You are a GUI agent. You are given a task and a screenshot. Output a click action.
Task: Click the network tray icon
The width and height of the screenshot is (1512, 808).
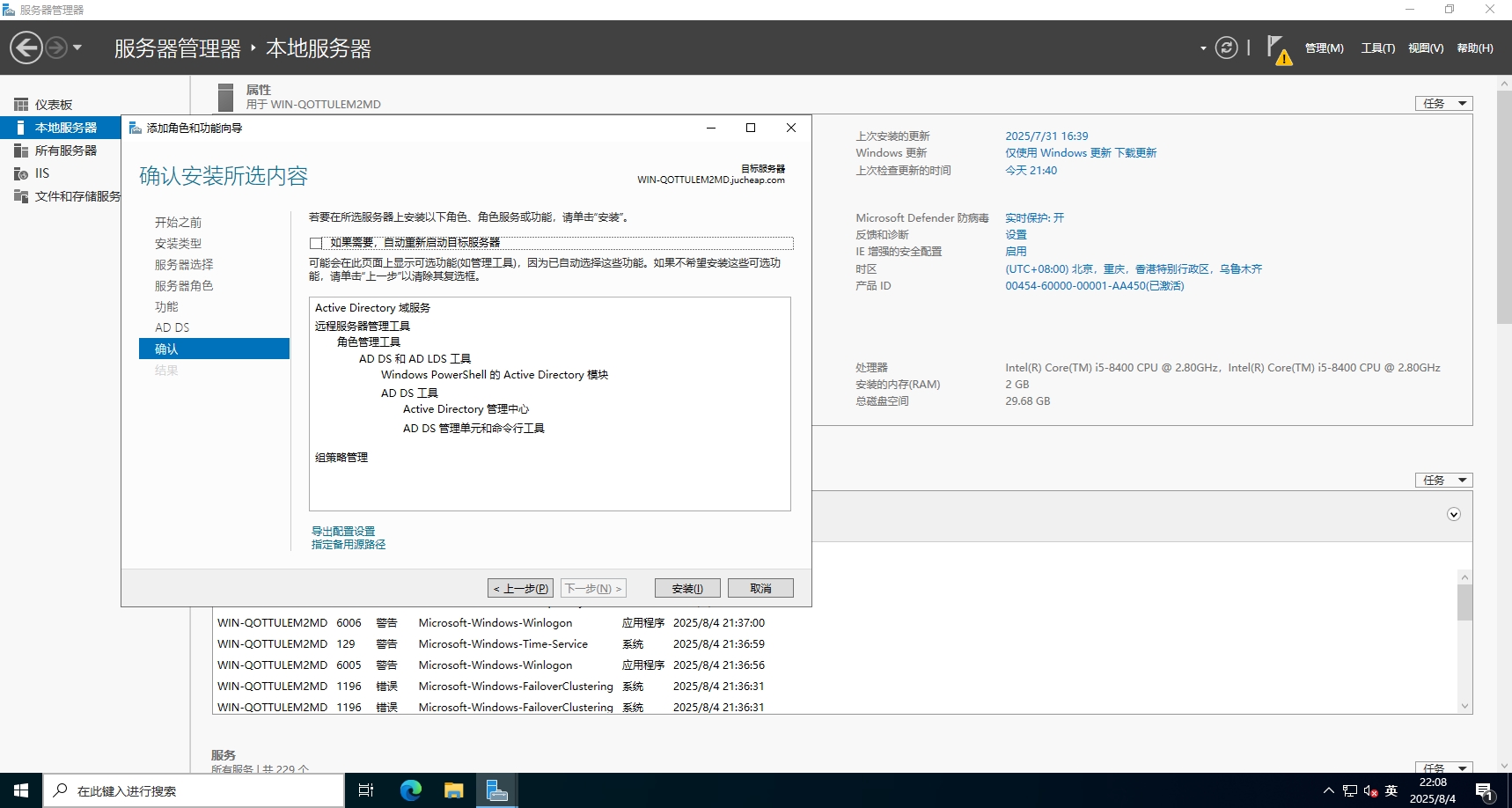click(1350, 790)
